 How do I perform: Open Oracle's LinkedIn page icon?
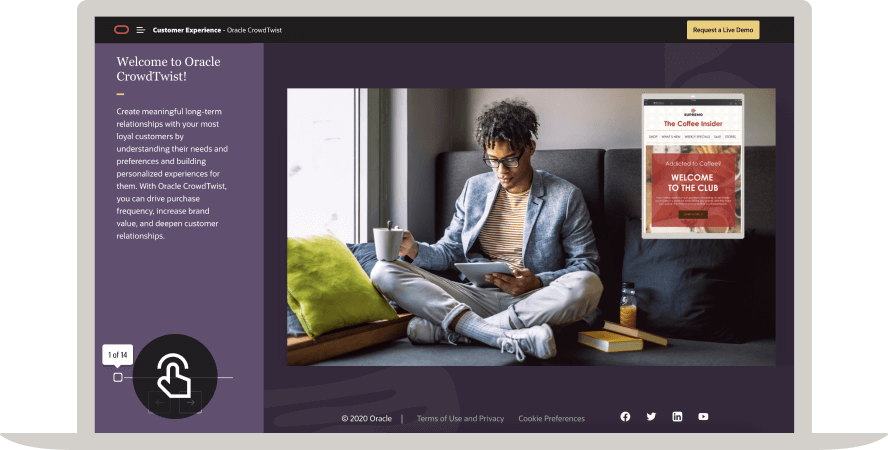677,417
